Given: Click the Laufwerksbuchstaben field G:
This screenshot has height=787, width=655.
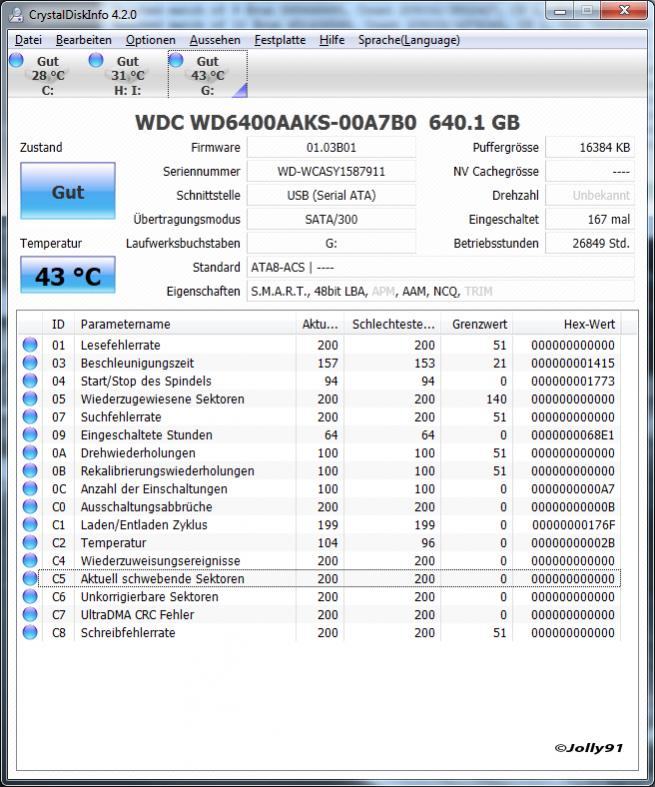Looking at the screenshot, I should [x=331, y=243].
